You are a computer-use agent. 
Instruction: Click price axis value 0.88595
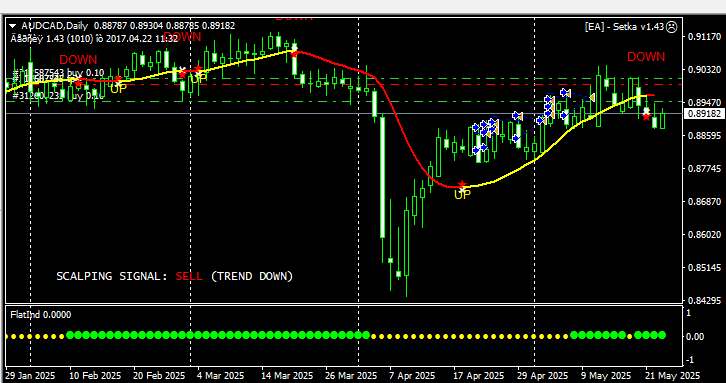pos(704,135)
